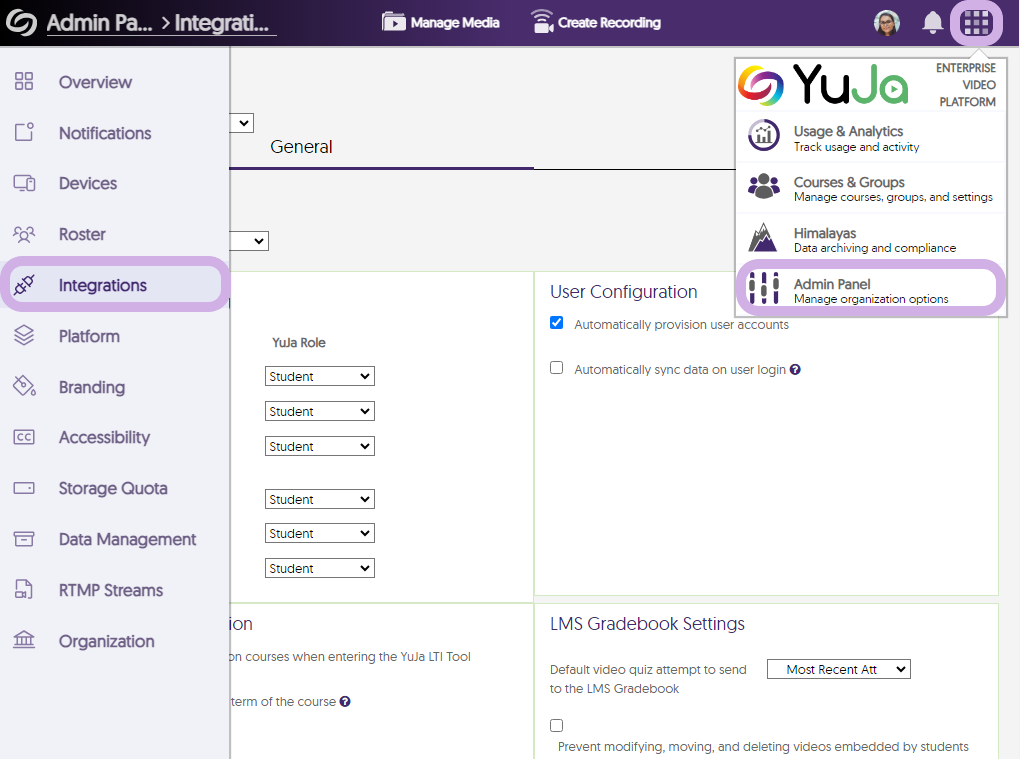Expand the last Student role dropdown
This screenshot has height=759, width=1020.
(319, 568)
